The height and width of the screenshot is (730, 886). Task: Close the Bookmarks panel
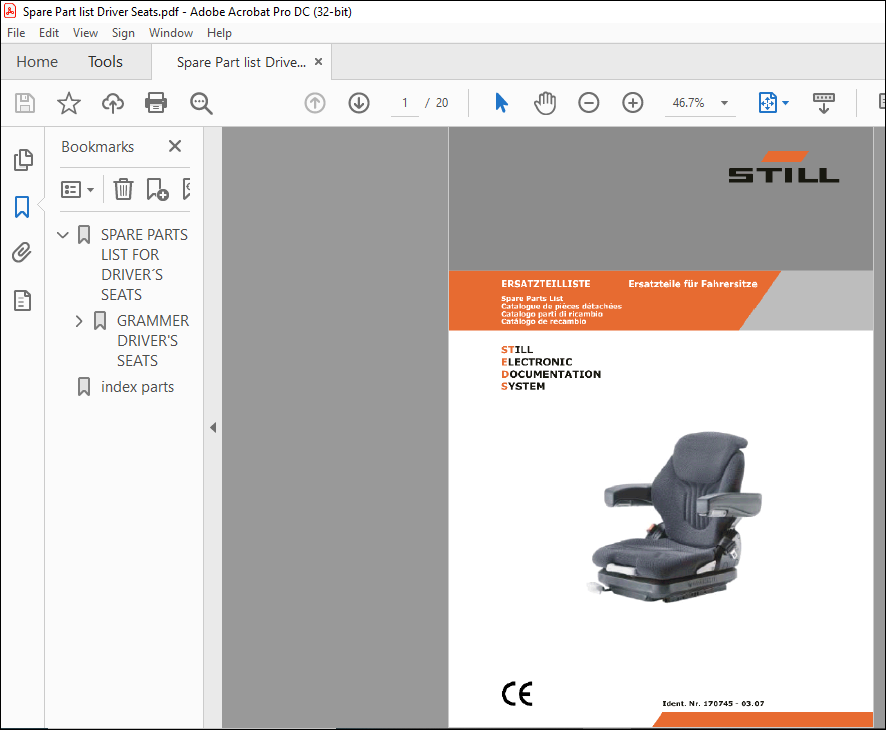(175, 146)
